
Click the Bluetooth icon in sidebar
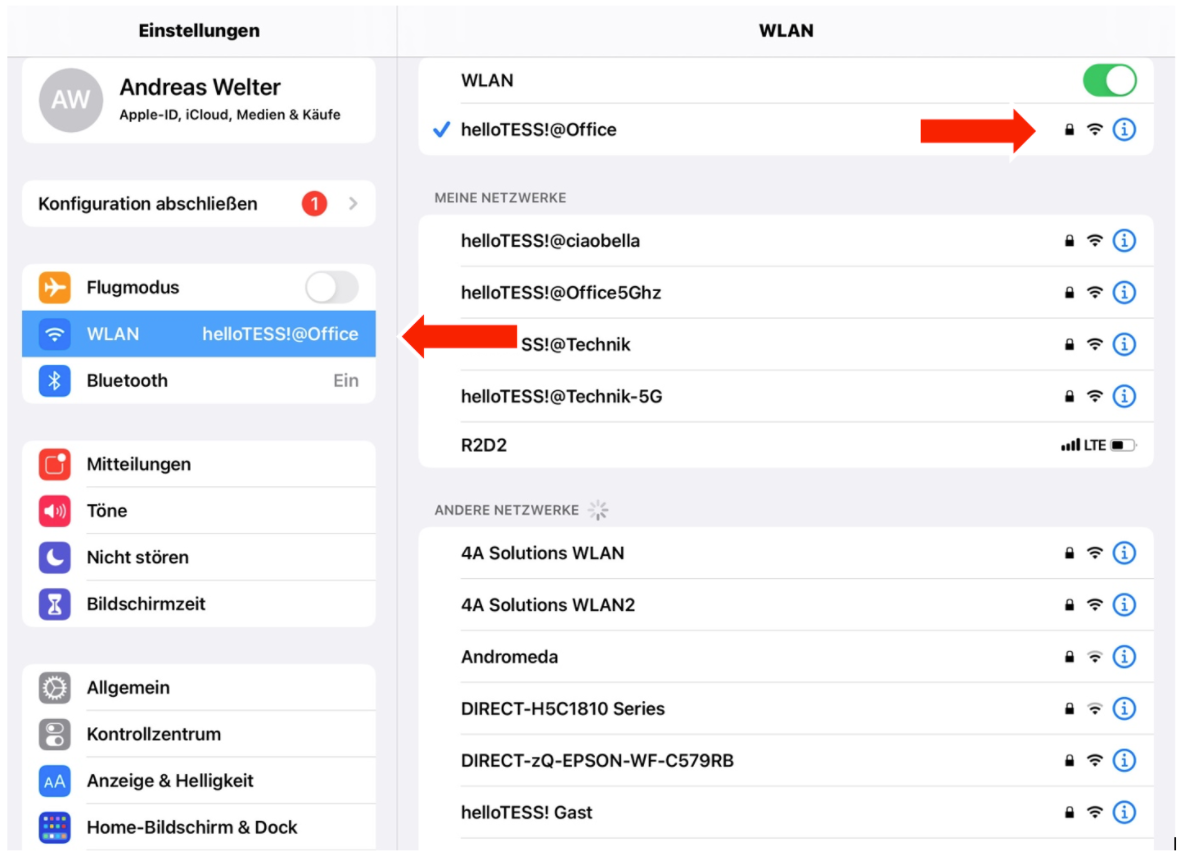click(55, 381)
